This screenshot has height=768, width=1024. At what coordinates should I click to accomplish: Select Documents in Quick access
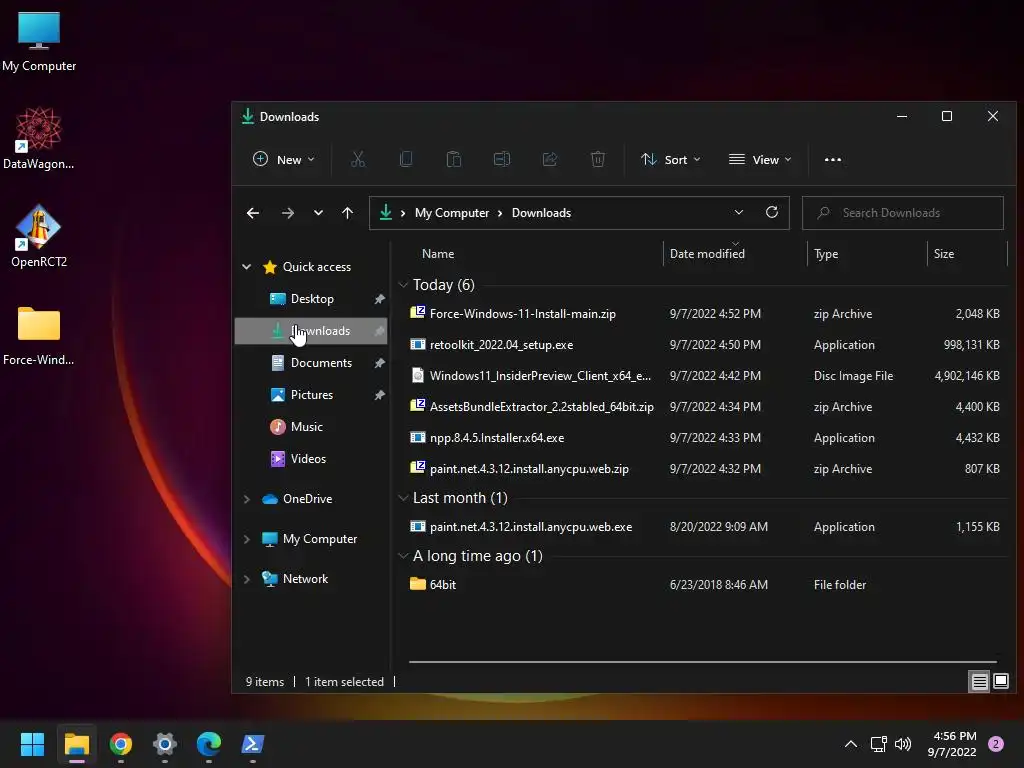312,362
